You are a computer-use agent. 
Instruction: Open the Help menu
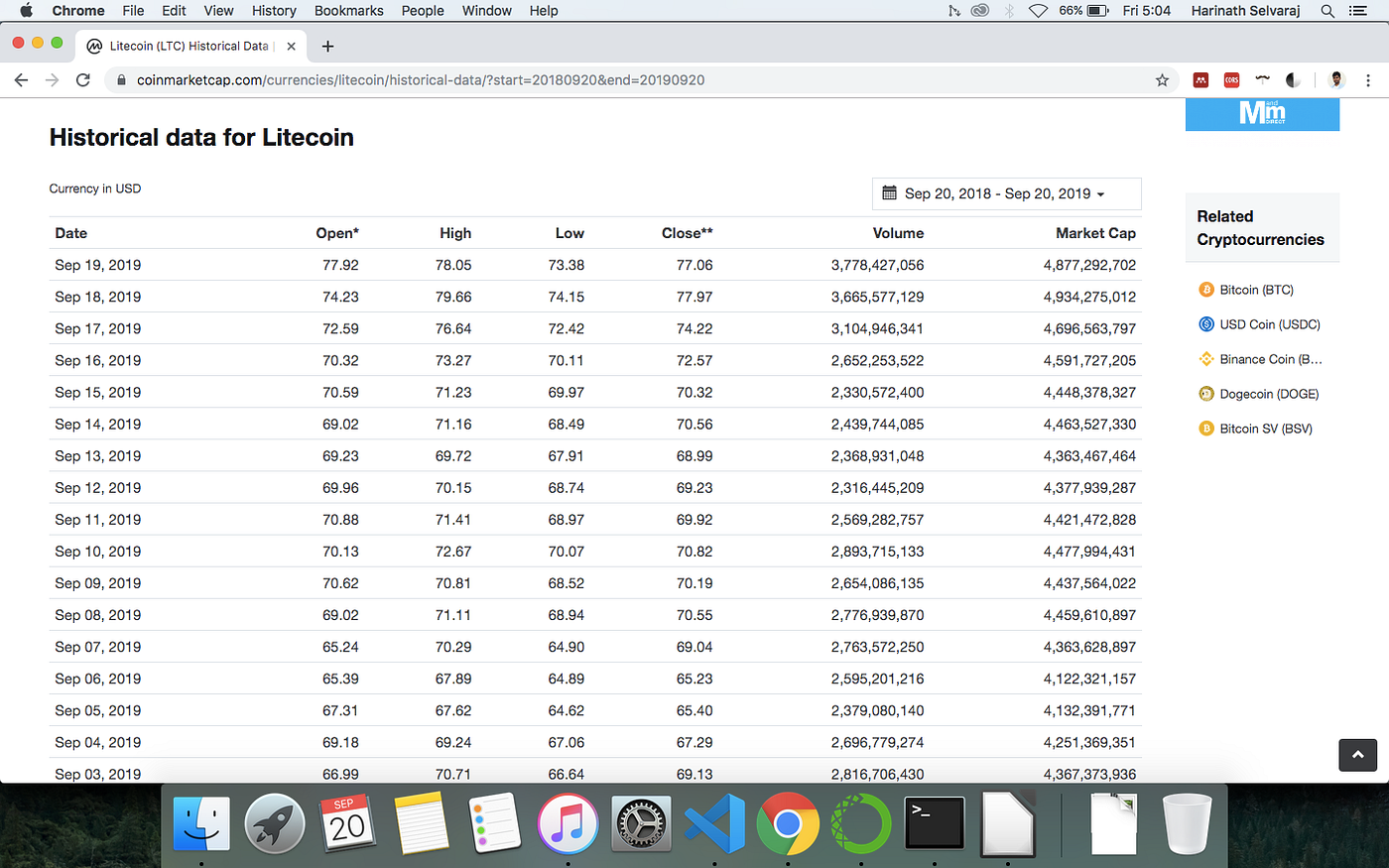click(544, 11)
